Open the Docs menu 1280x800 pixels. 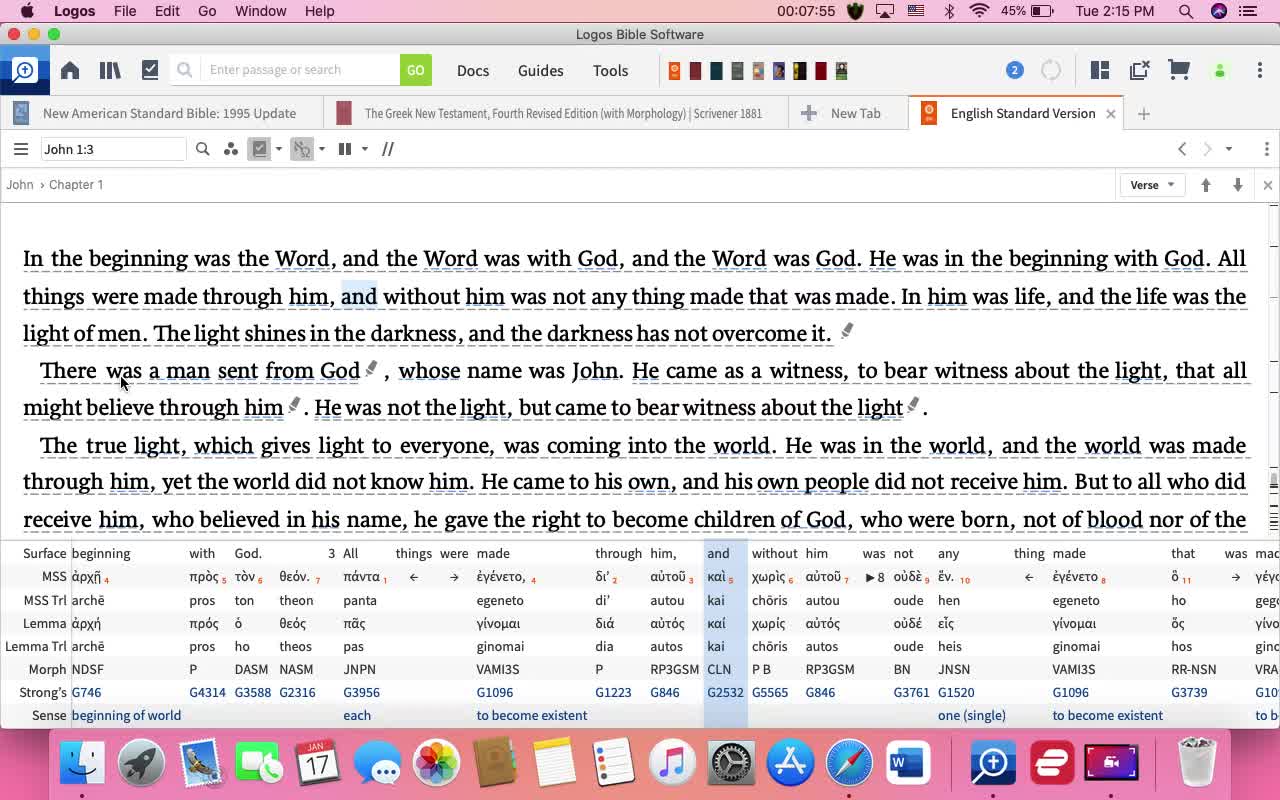coord(473,70)
